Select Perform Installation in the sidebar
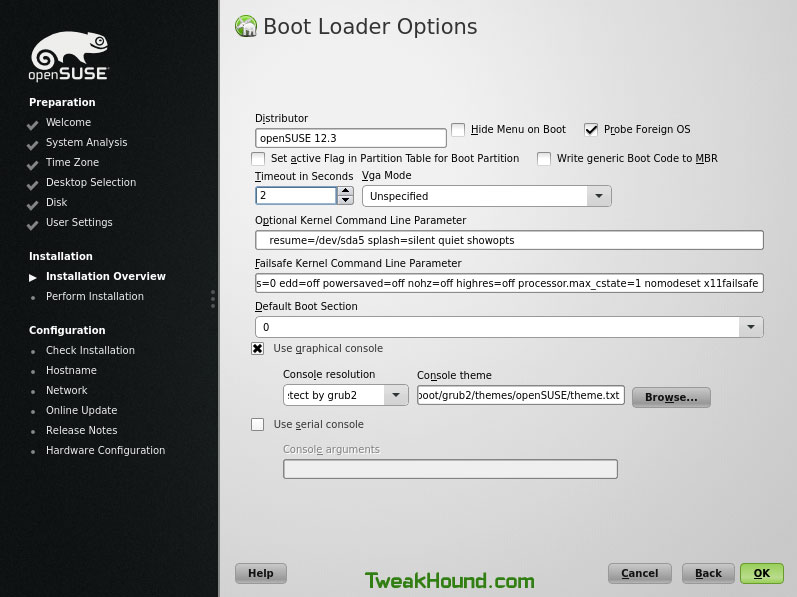 95,296
